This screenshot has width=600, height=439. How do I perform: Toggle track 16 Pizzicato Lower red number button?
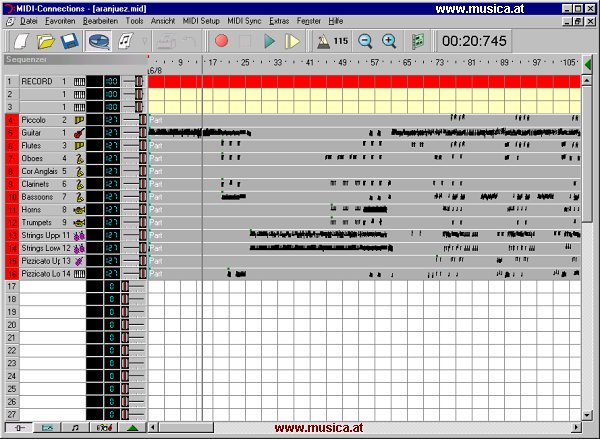point(11,274)
